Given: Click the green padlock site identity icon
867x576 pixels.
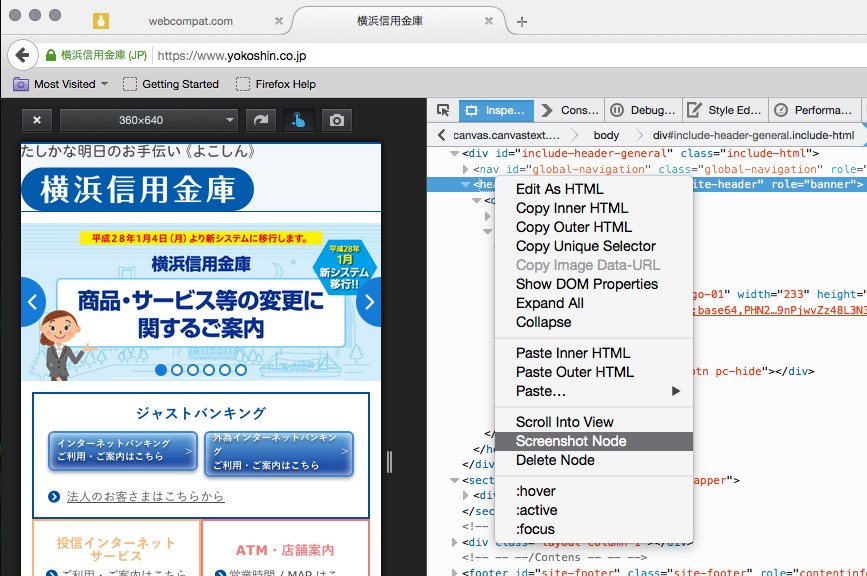Looking at the screenshot, I should point(51,55).
